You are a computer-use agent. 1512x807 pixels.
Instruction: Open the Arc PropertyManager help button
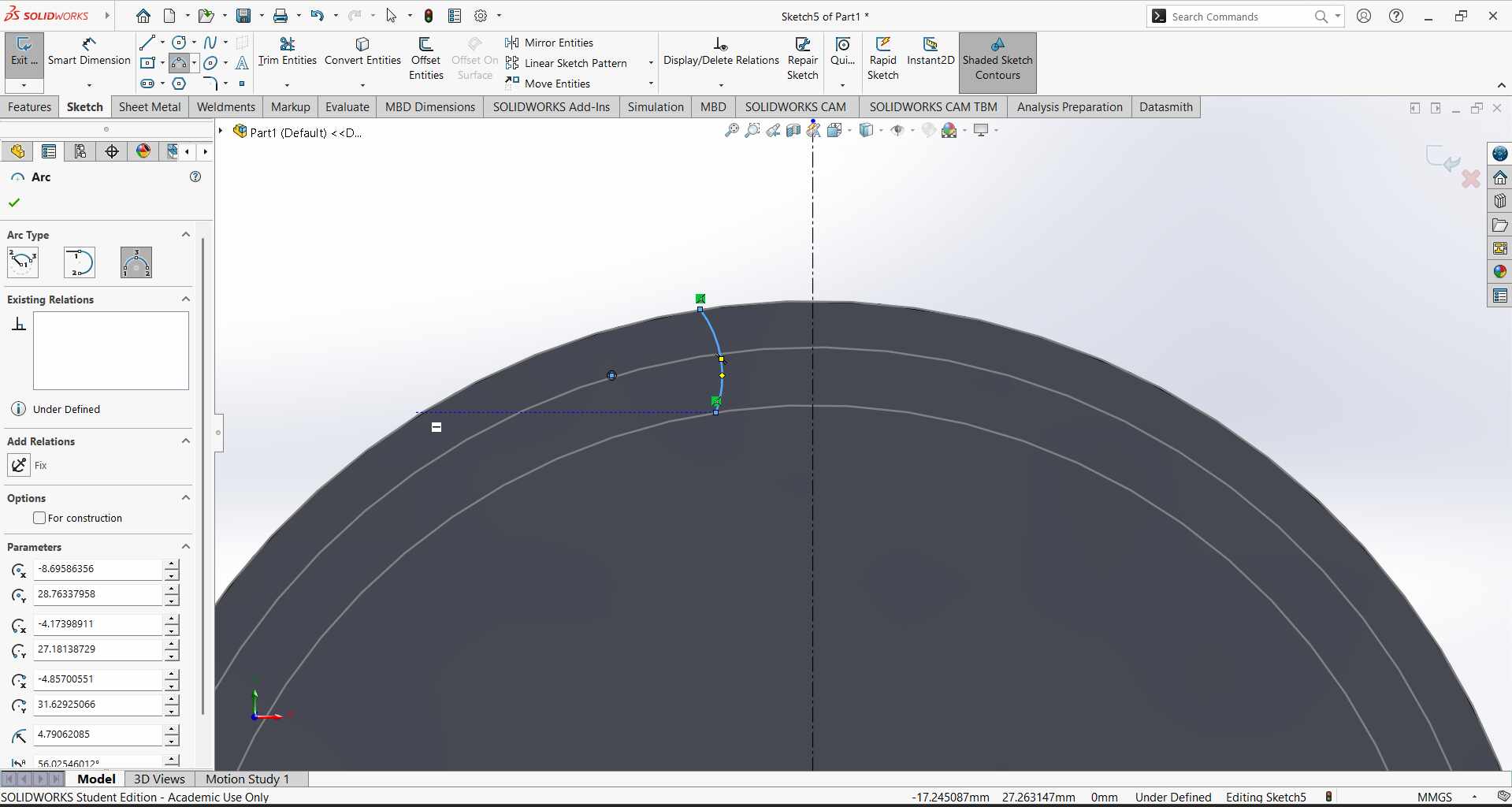[195, 177]
